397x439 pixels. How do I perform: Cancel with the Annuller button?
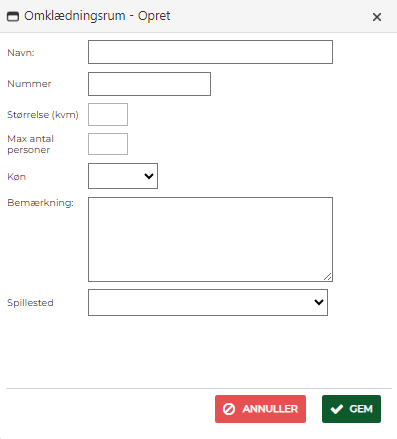click(260, 409)
